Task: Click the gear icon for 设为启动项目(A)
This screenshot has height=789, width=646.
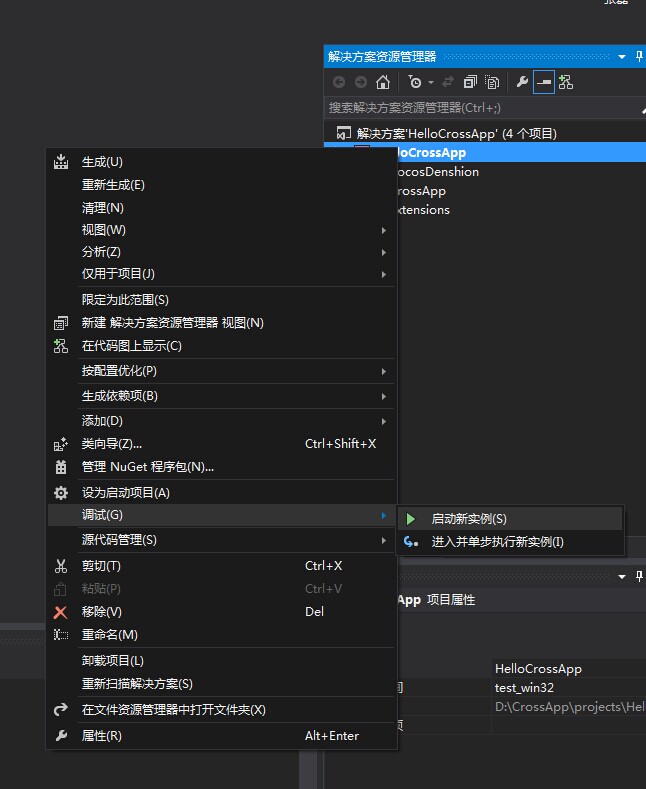Action: click(61, 493)
